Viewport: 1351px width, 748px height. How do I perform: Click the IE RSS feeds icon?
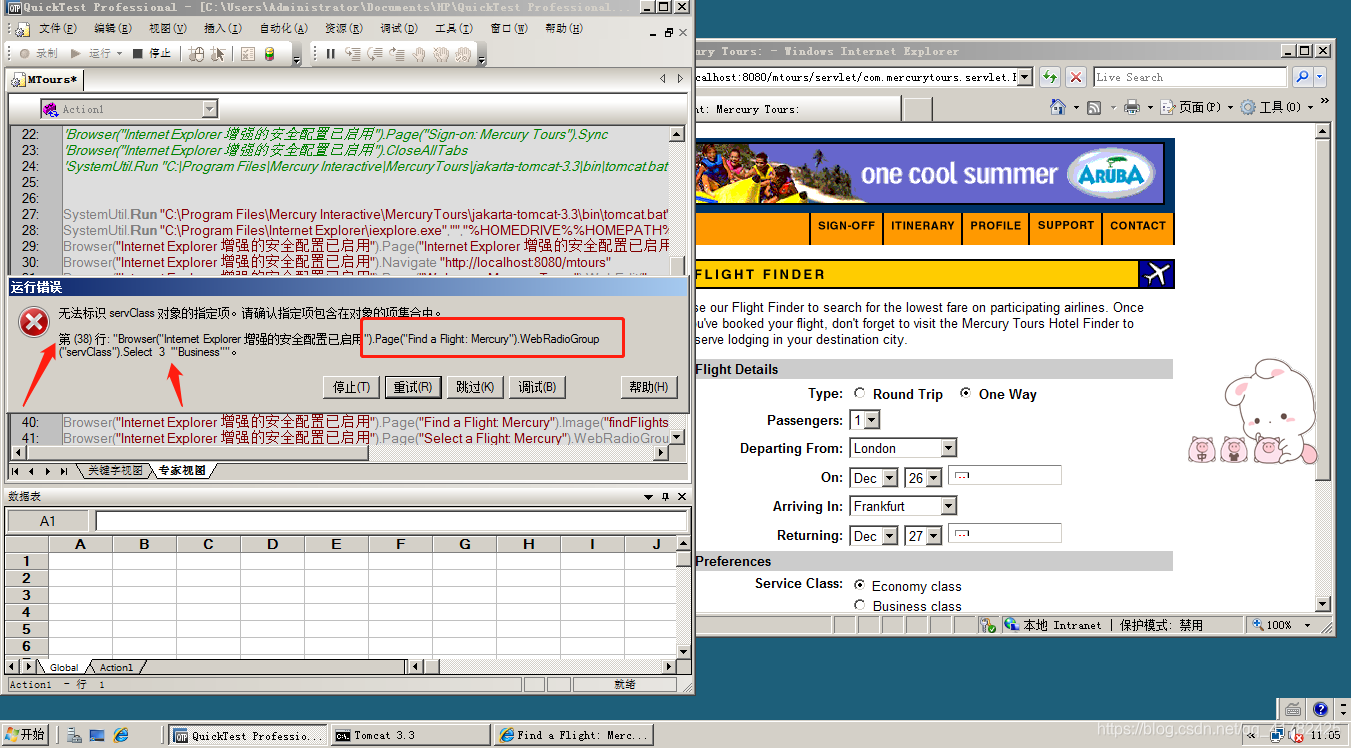point(1094,107)
